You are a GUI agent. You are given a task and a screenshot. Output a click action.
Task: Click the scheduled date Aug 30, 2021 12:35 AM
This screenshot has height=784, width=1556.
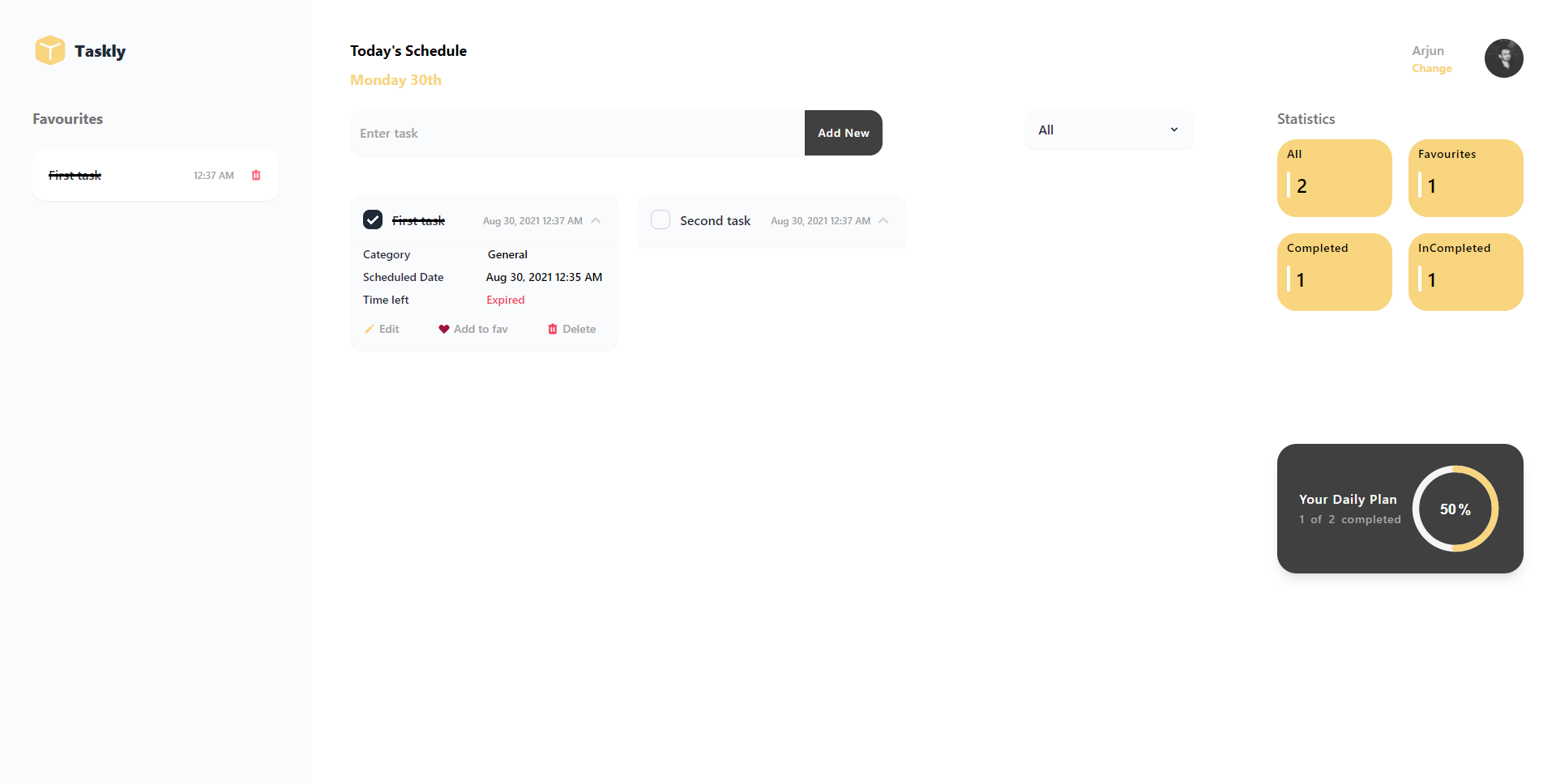tap(545, 277)
